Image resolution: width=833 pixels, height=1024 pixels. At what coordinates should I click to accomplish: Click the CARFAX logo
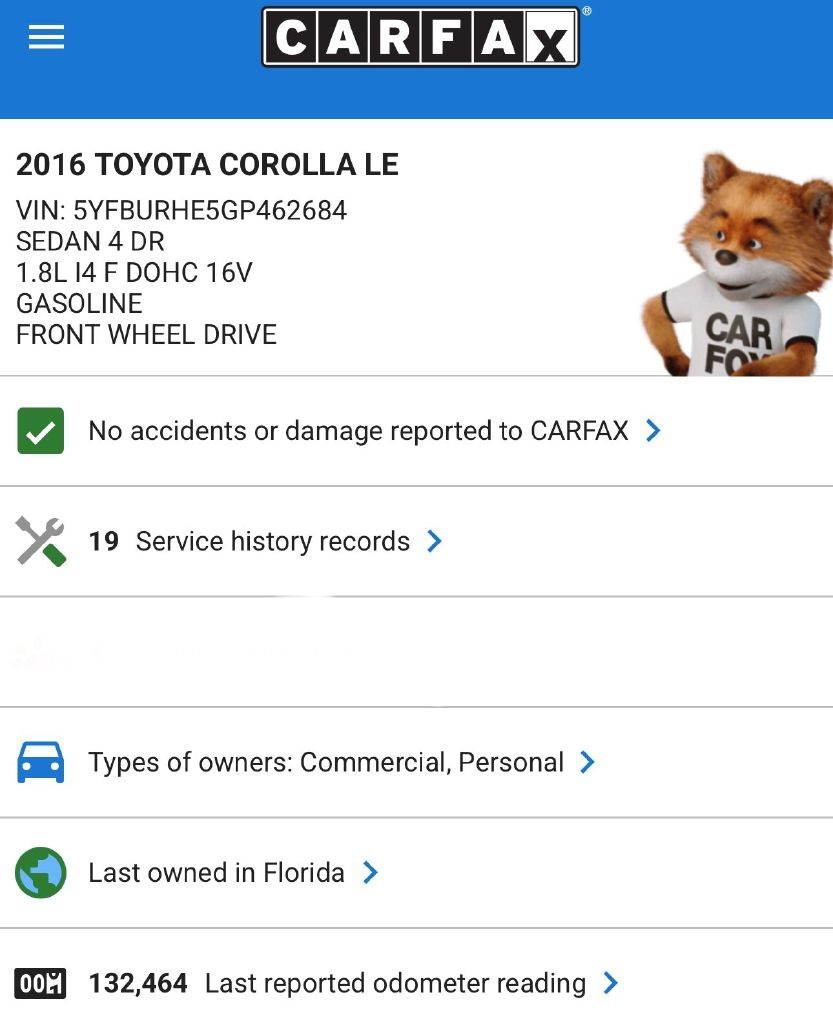click(420, 38)
